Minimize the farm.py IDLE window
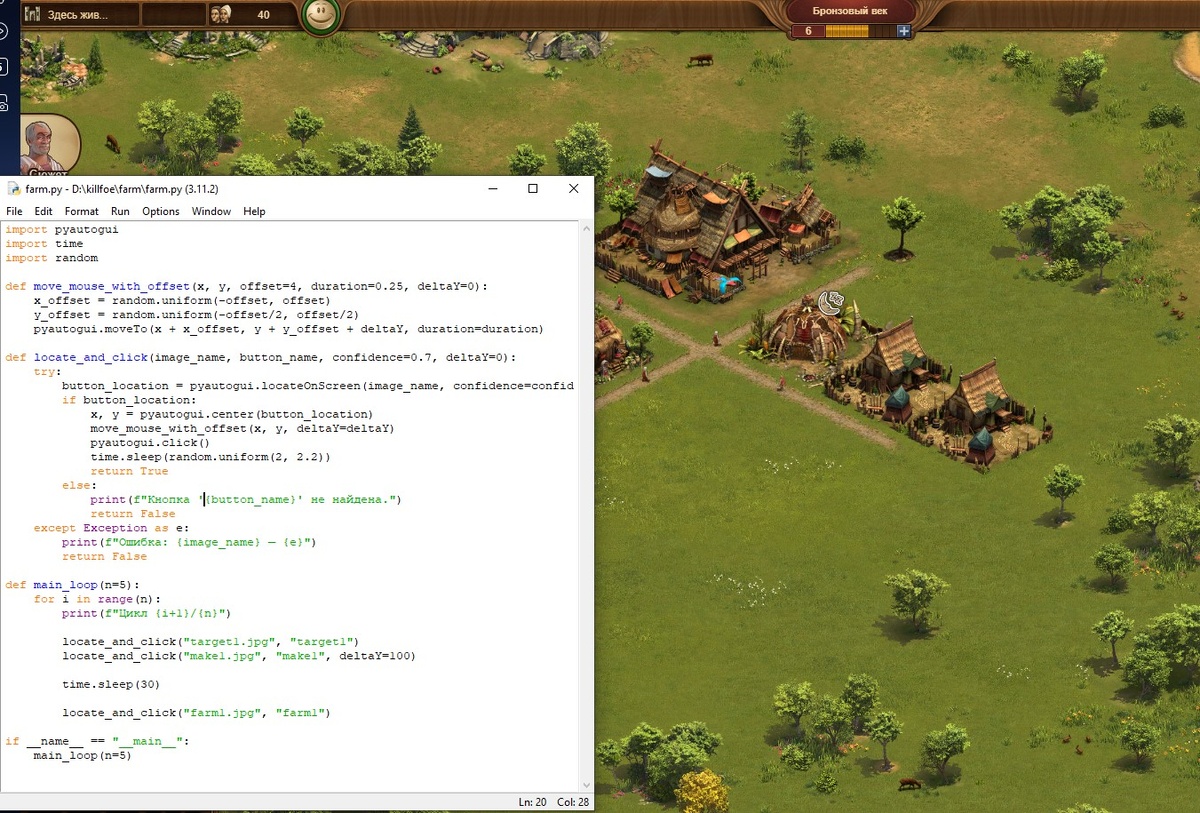Screen dimensions: 1200x813 [492, 189]
